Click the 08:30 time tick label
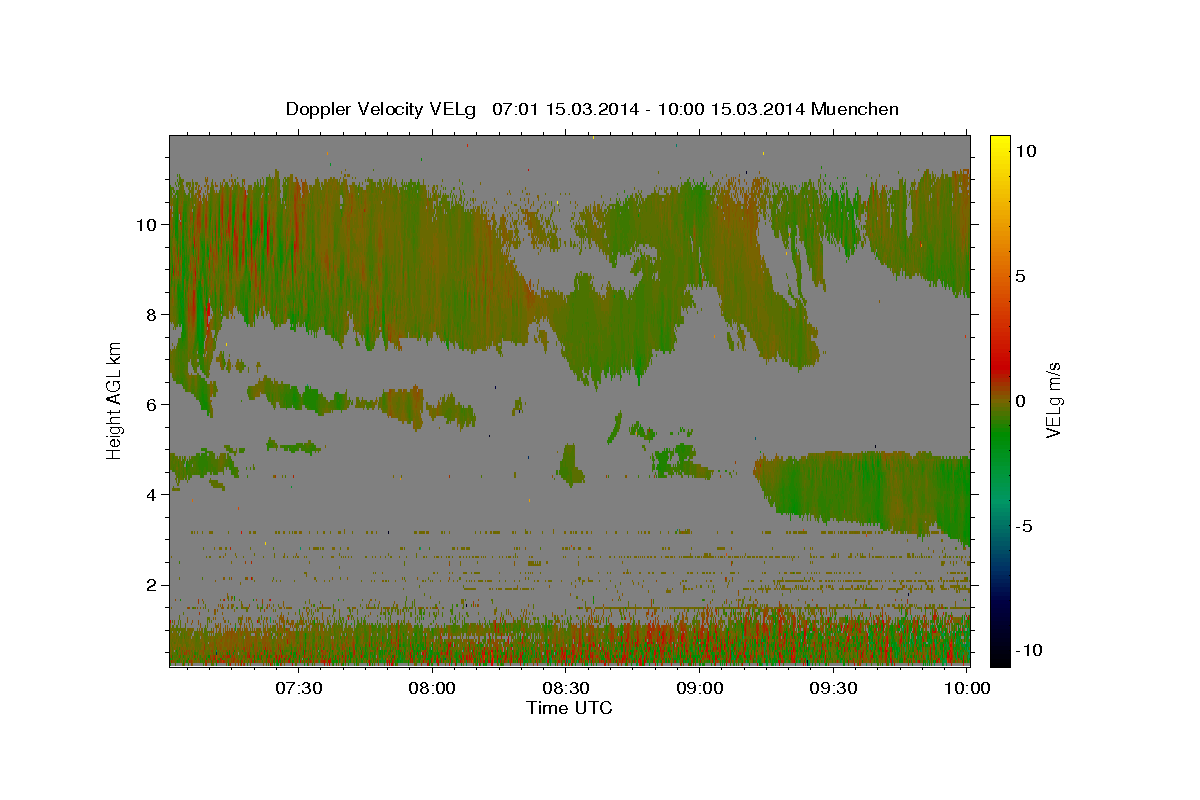Image resolution: width=1200 pixels, height=800 pixels. (x=566, y=688)
